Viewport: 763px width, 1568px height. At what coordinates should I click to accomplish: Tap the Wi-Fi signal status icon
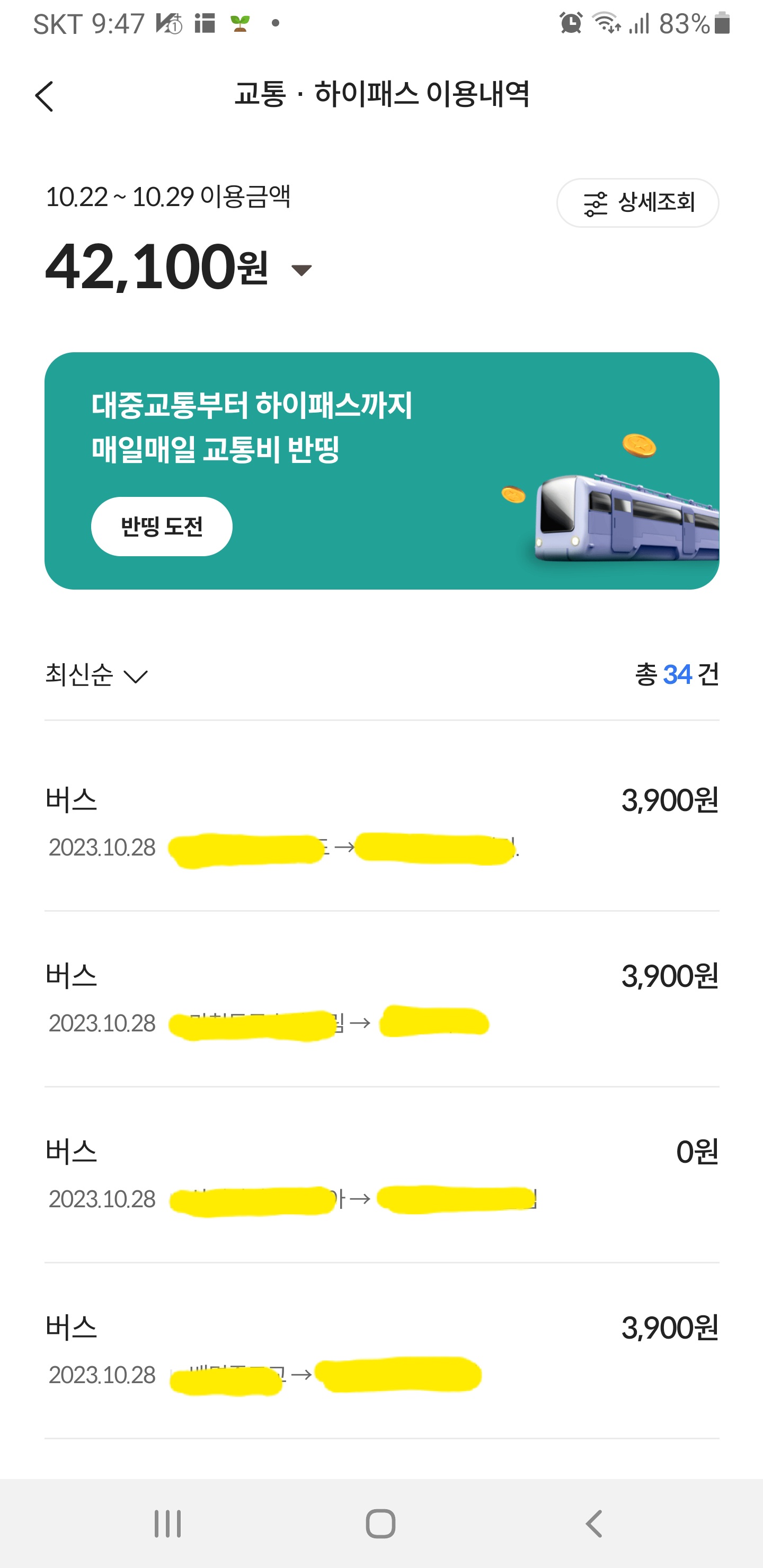point(607,24)
